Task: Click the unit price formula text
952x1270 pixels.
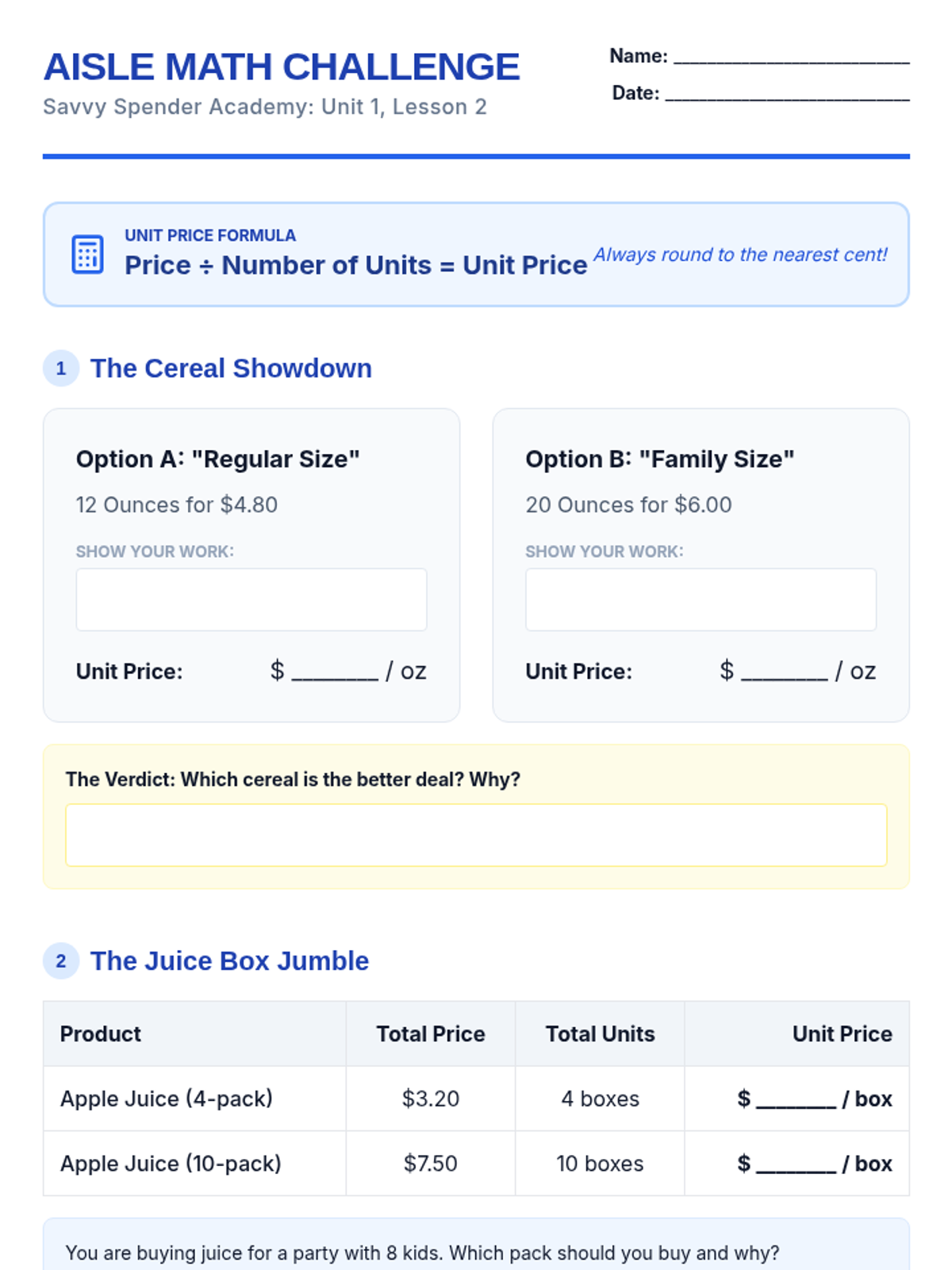Action: [x=356, y=265]
